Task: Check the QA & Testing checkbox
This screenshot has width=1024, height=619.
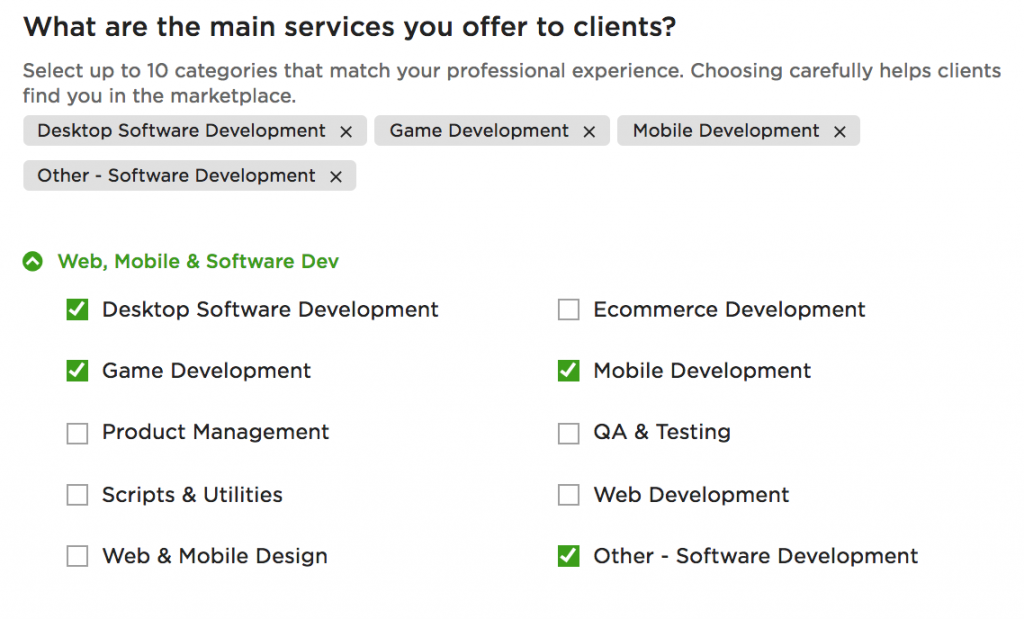Action: [x=568, y=433]
